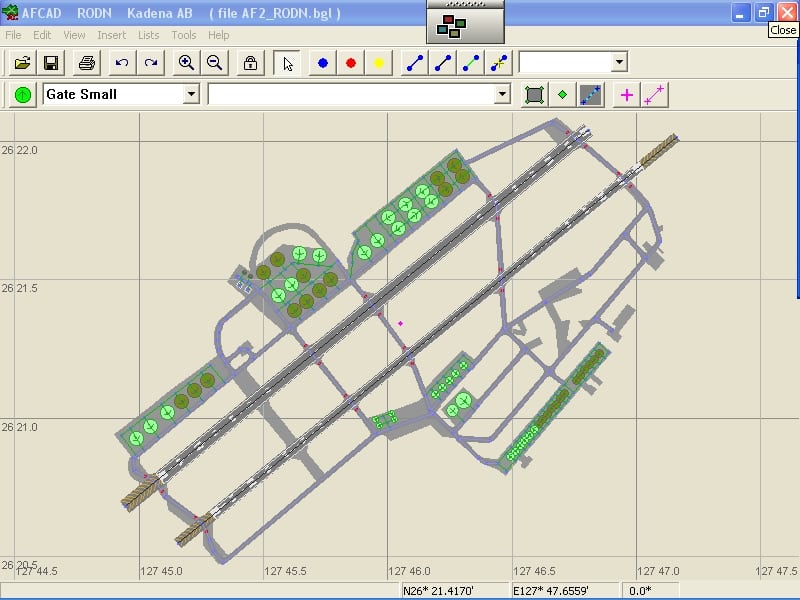Undo the last action
The width and height of the screenshot is (800, 600).
(x=122, y=63)
